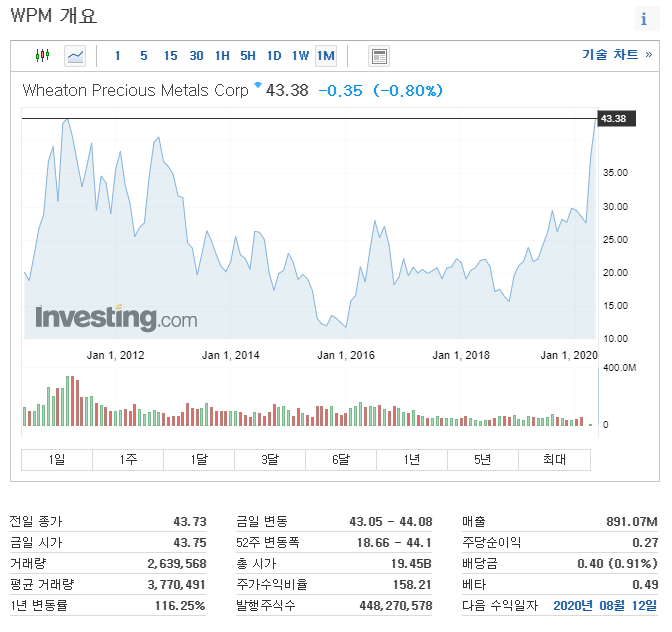672x632 pixels.
Task: Open the 기술 차트 link
Action: click(x=617, y=54)
